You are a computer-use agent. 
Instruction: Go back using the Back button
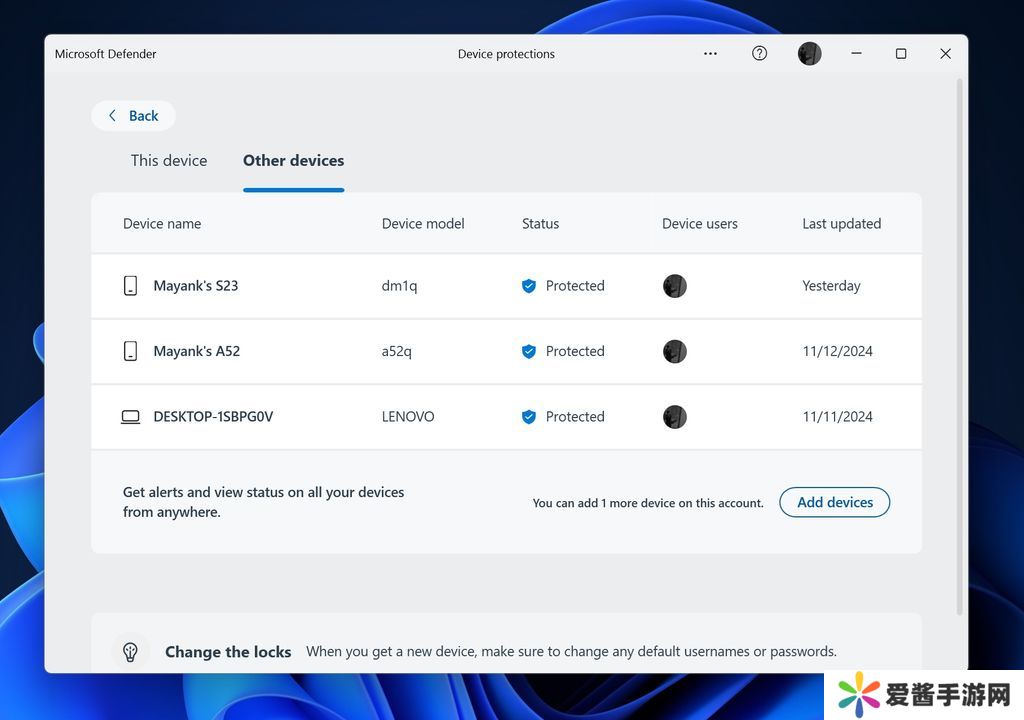click(133, 116)
